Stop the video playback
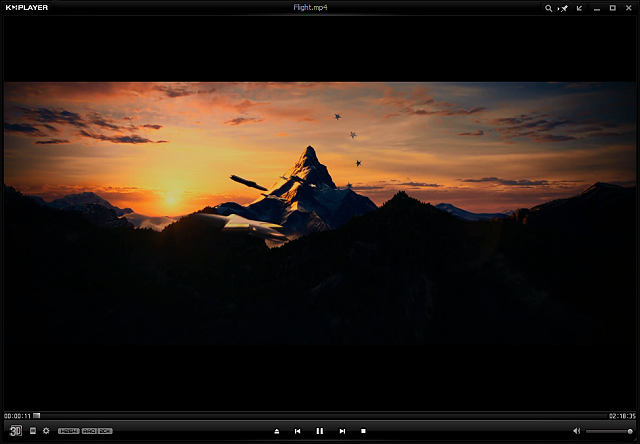Viewport: 640px width, 444px height. (x=363, y=431)
